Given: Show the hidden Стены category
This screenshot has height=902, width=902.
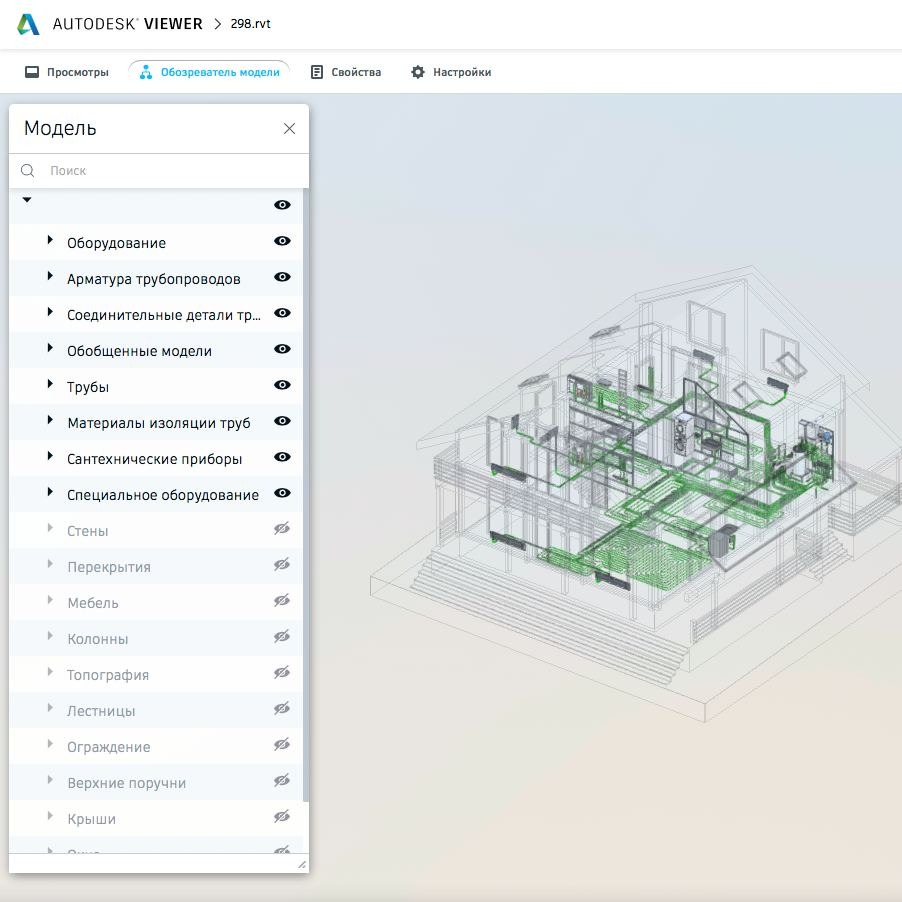Looking at the screenshot, I should coord(282,529).
